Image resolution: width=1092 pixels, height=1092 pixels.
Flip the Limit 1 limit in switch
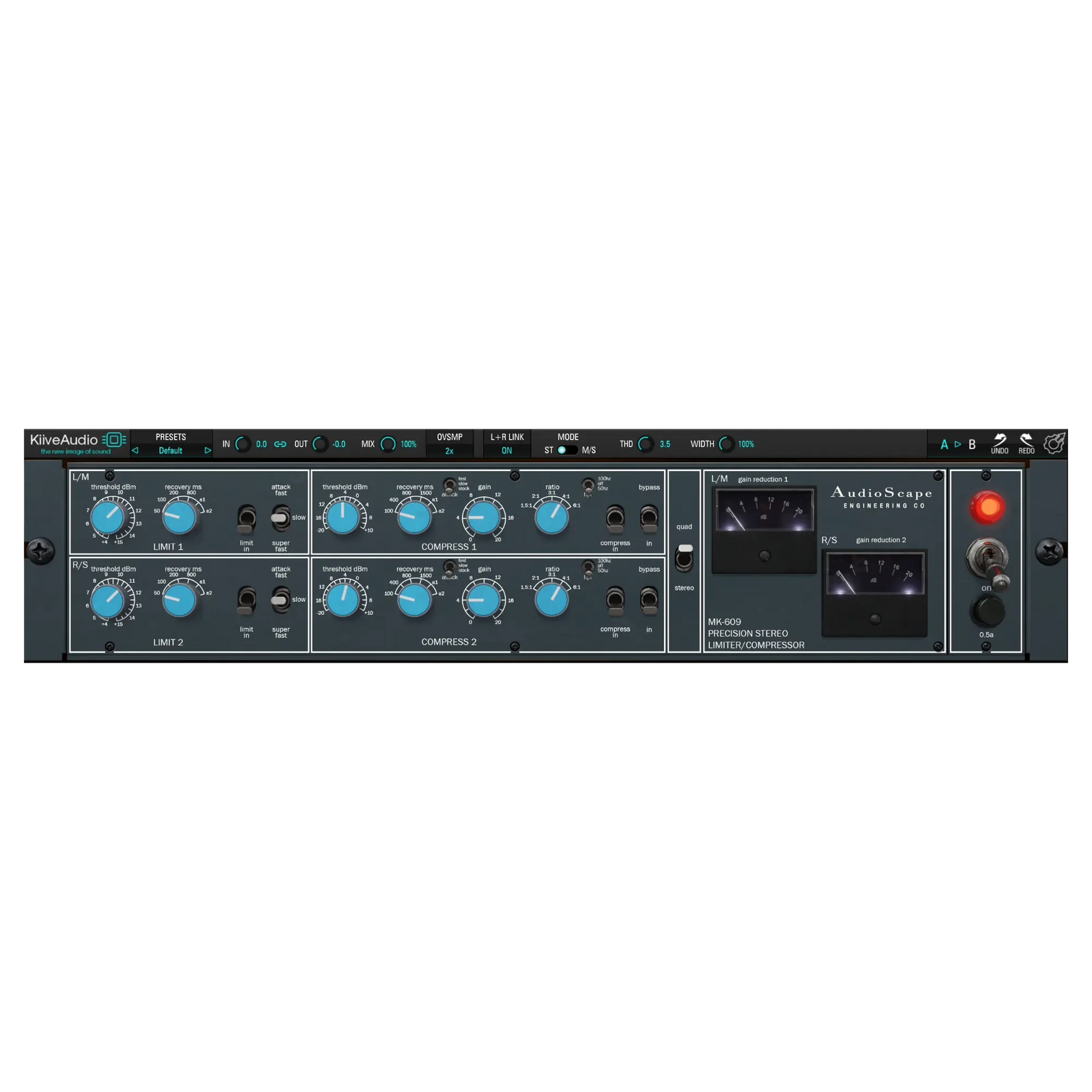point(246,519)
